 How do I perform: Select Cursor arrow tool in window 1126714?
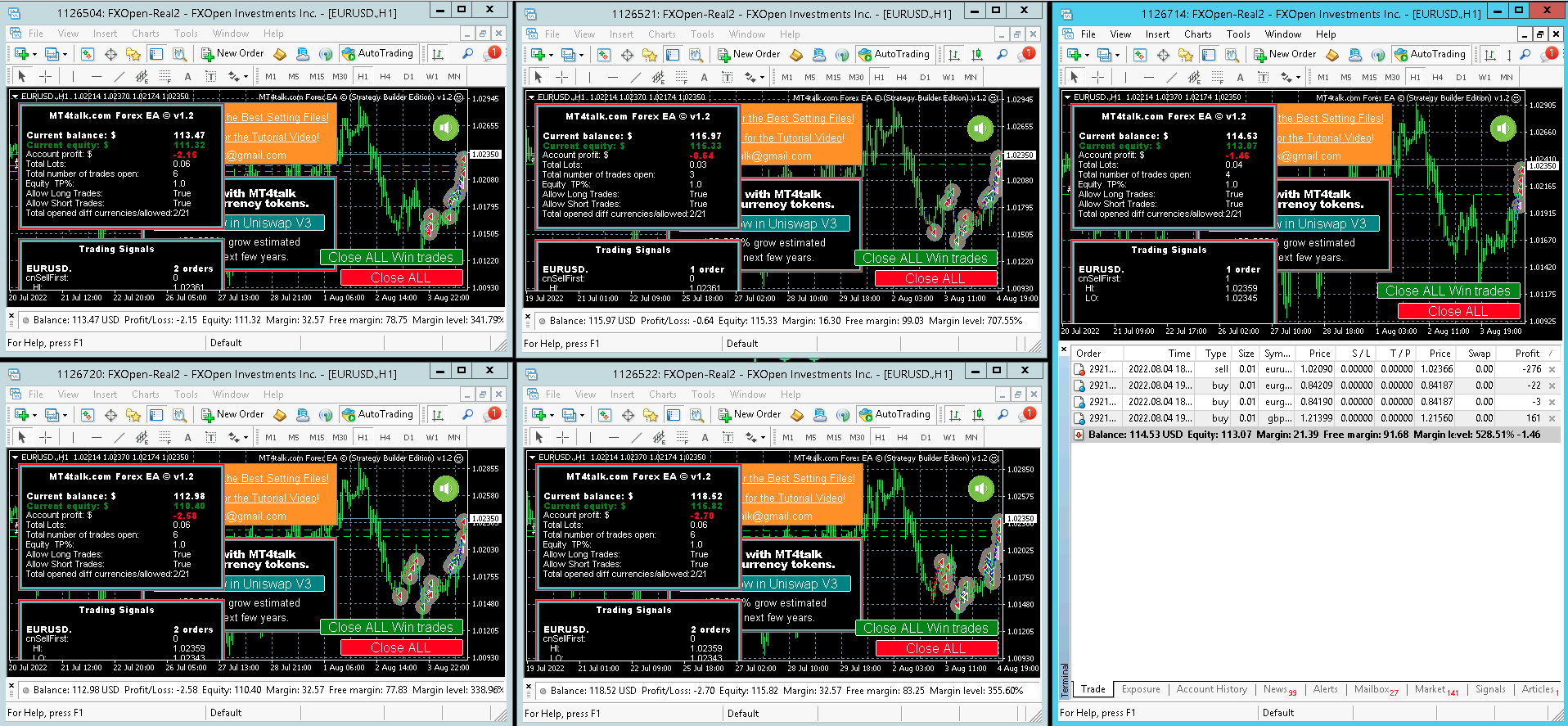click(1075, 77)
